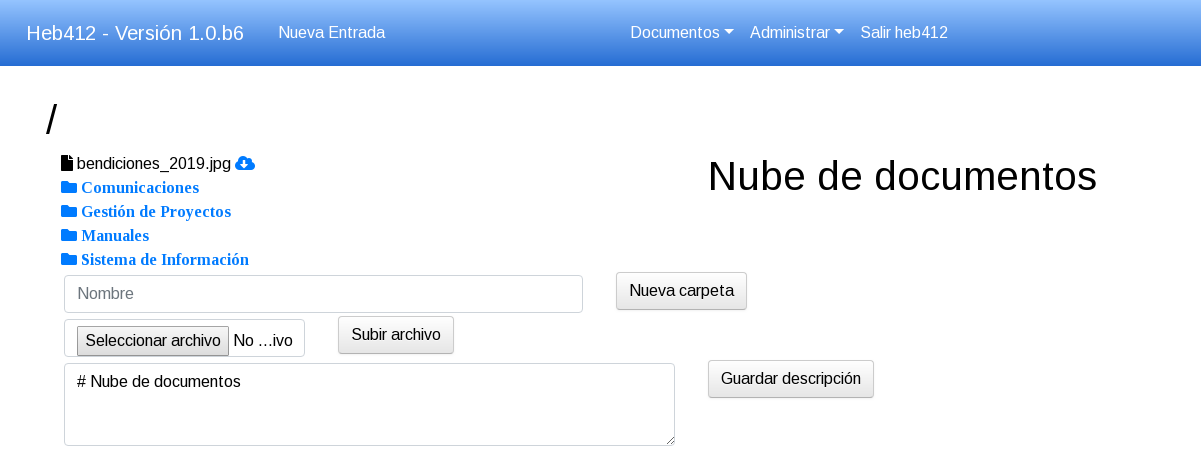Open the Manuales folder link

pos(115,236)
